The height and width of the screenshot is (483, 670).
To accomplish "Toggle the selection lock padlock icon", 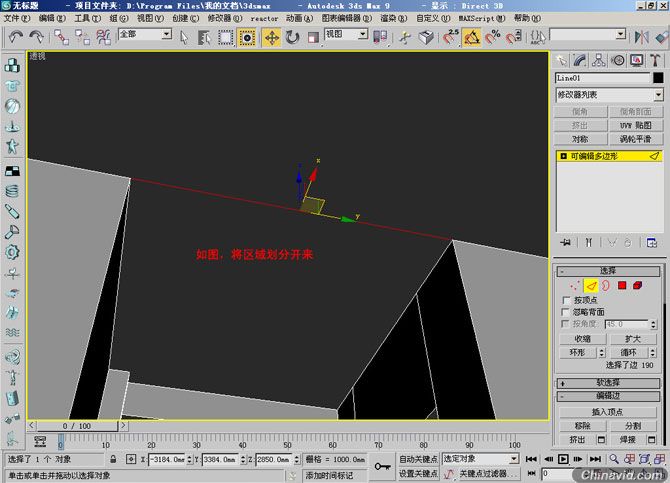I will 113,459.
